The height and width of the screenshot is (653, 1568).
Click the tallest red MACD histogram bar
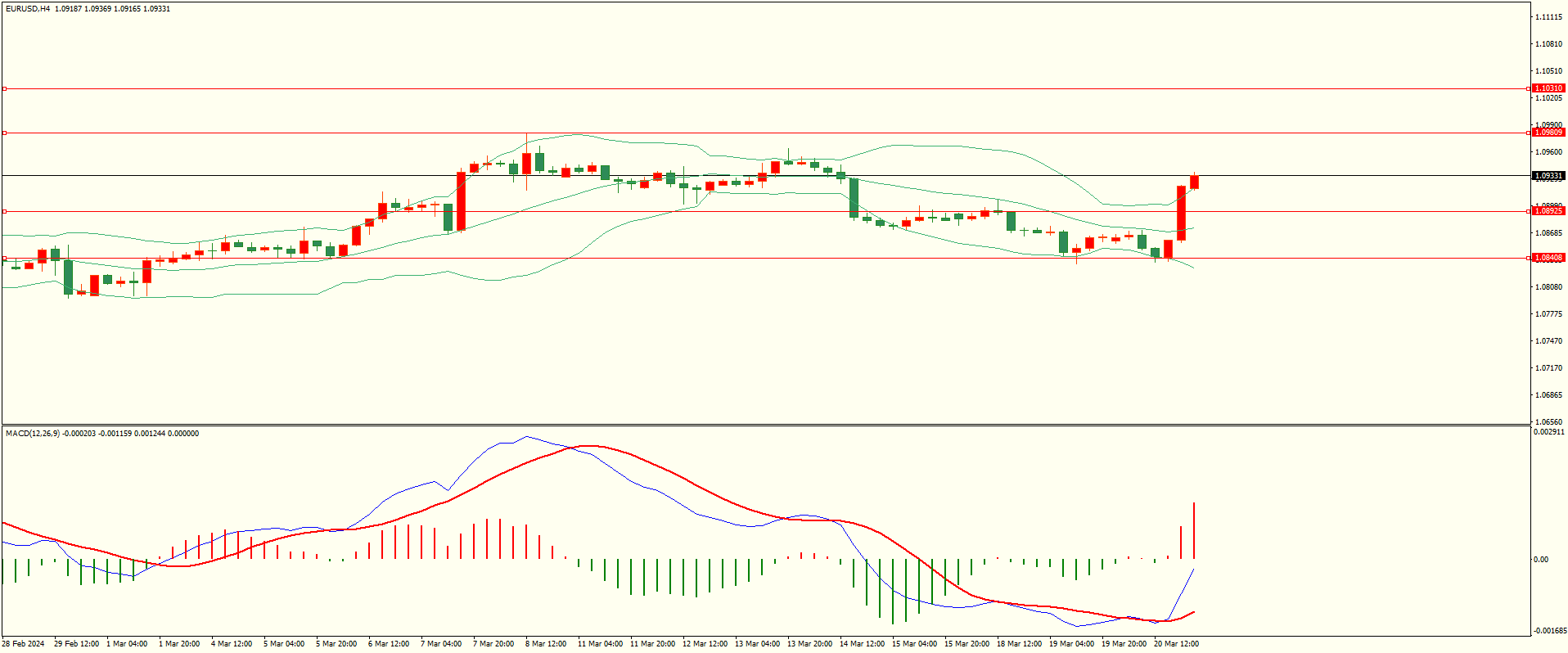(1195, 530)
